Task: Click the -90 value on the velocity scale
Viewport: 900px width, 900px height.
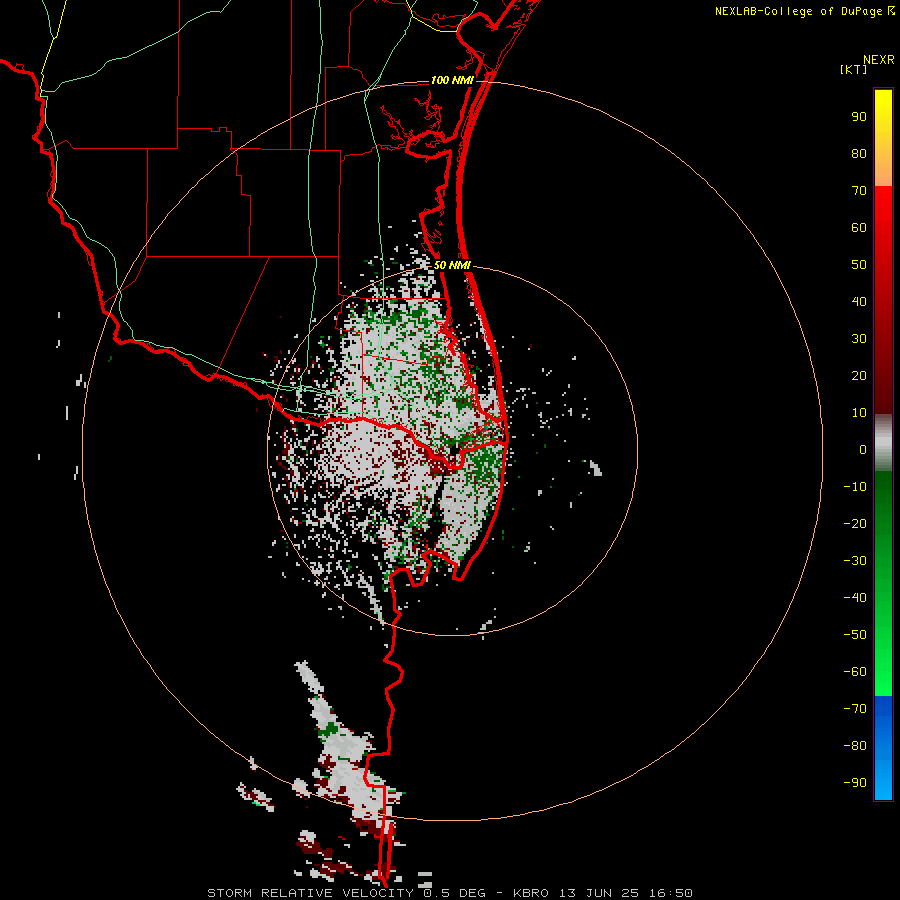Action: click(x=855, y=783)
